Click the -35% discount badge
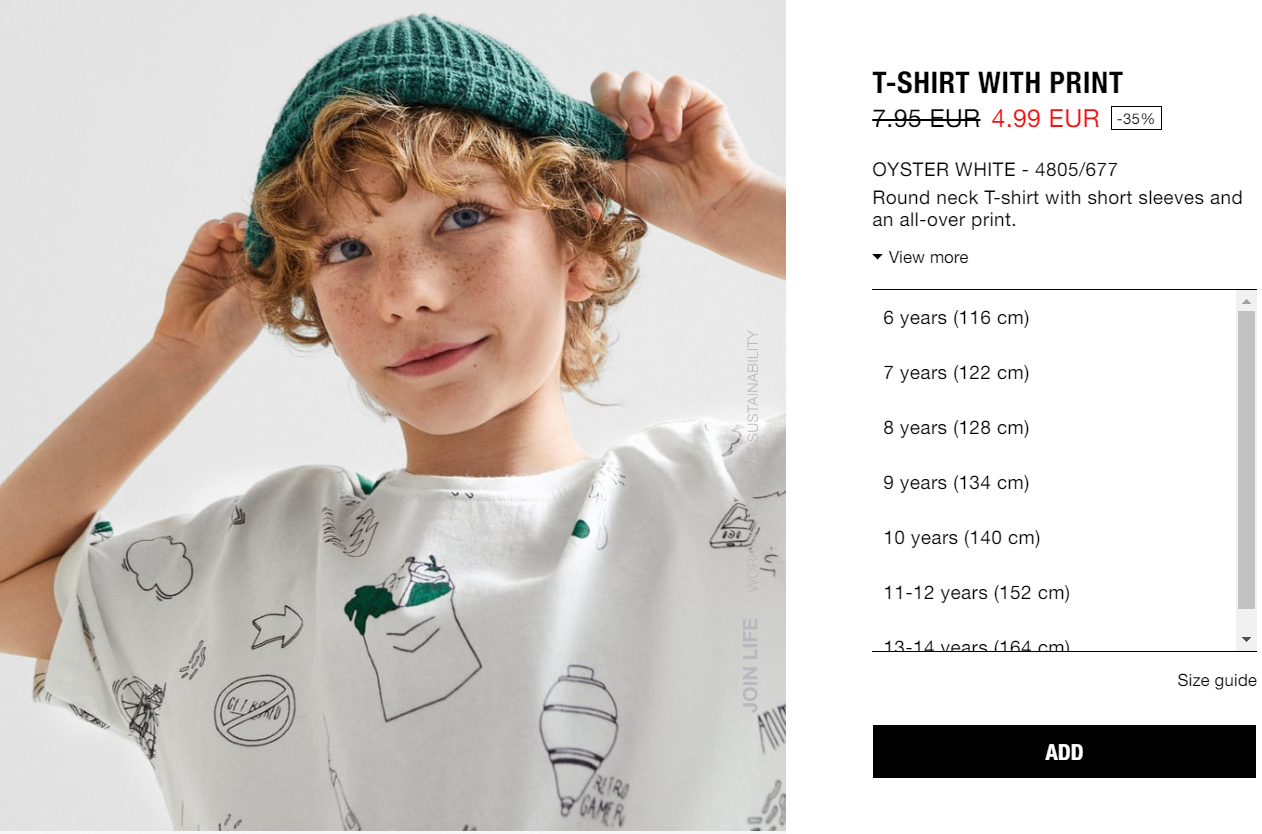The image size is (1262, 834). [x=1136, y=119]
